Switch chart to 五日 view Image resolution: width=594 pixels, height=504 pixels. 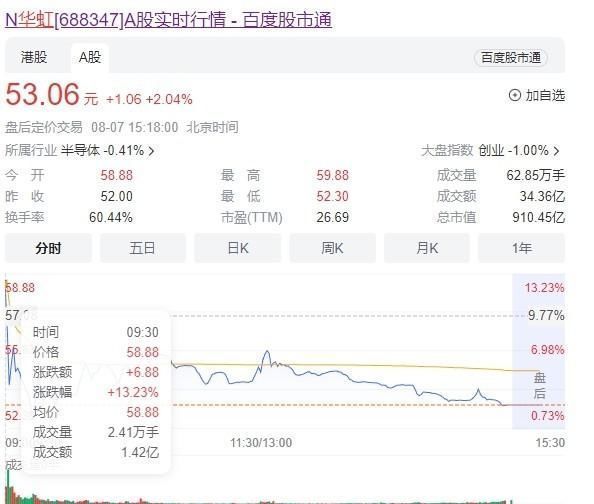[143, 248]
